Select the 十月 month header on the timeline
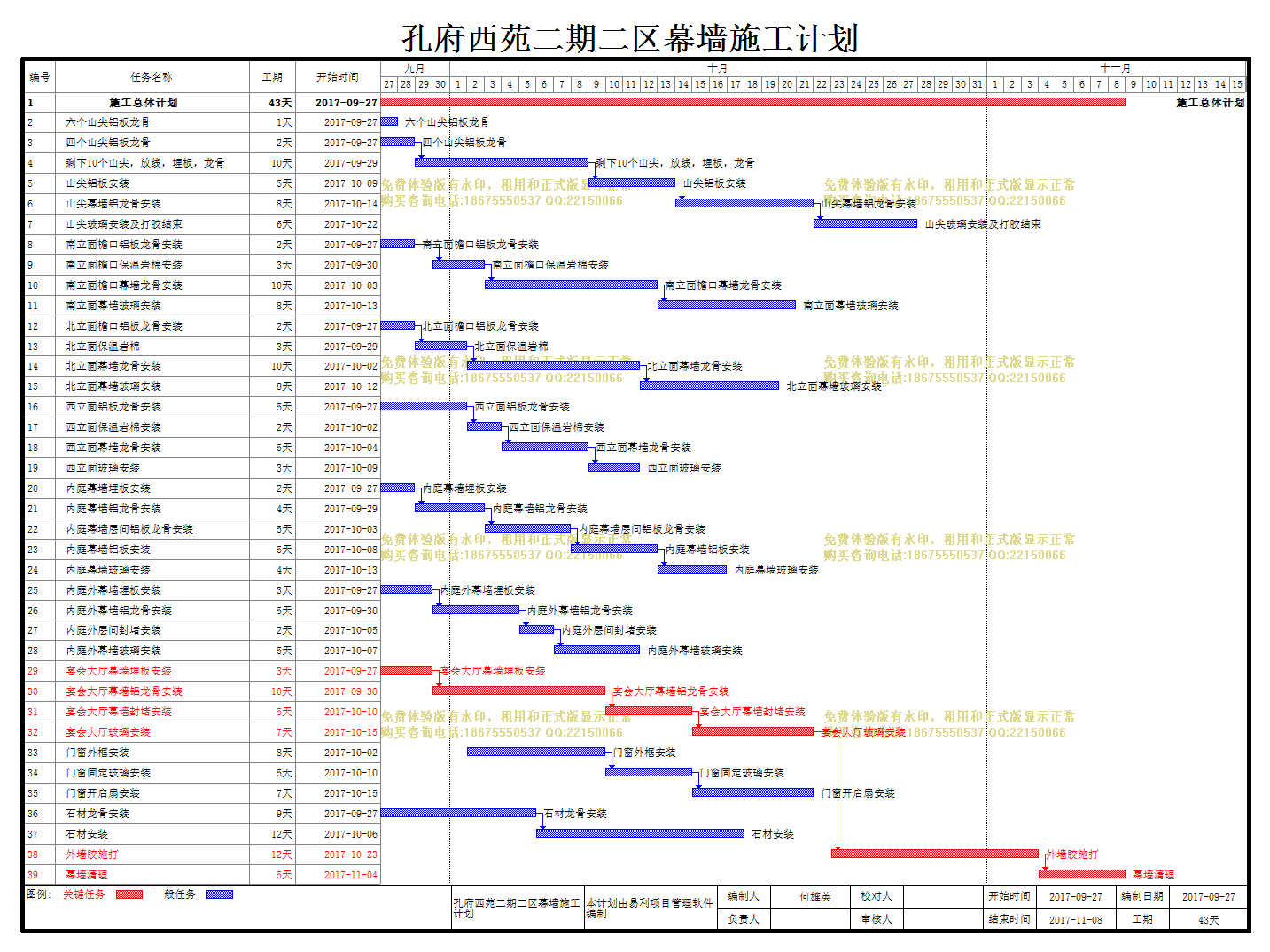The image size is (1270, 952). (718, 68)
